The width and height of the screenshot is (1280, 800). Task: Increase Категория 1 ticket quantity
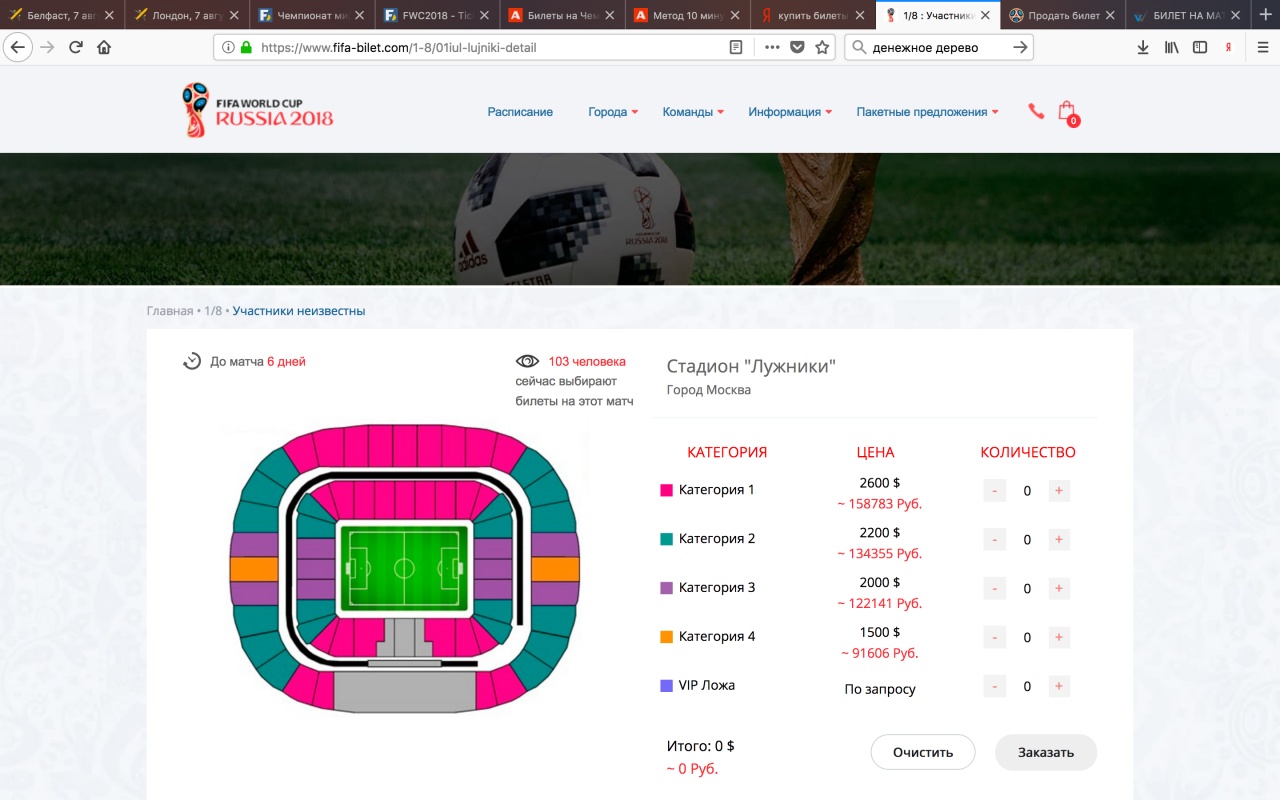tap(1059, 491)
